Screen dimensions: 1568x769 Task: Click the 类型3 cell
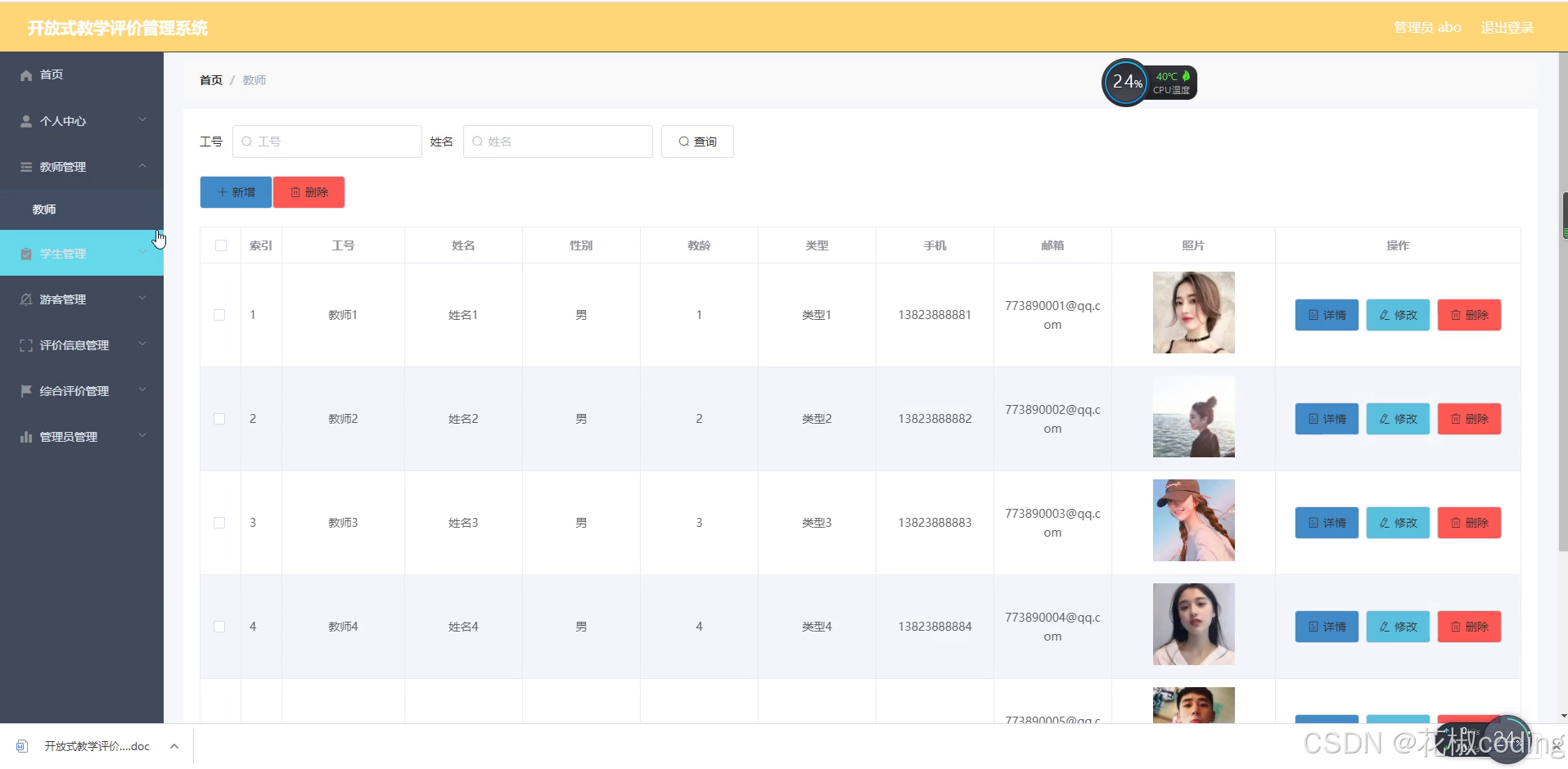(817, 523)
